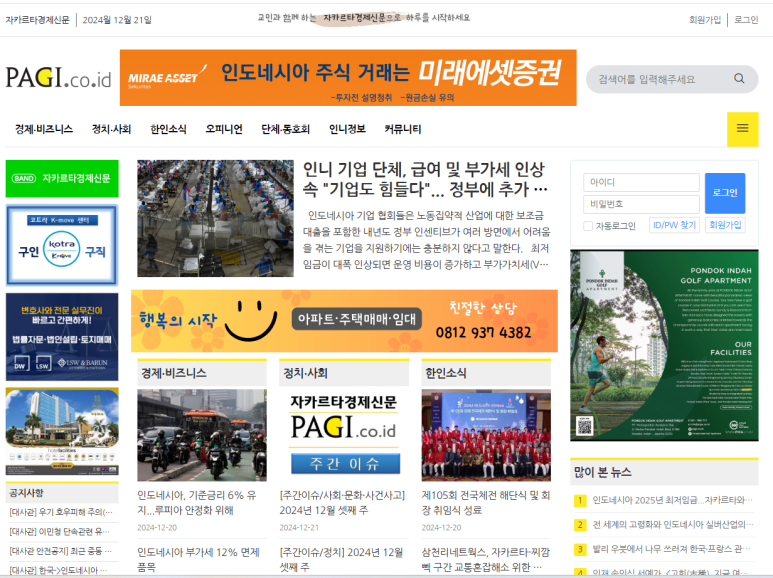773x578 pixels.
Task: Open notice [대사관] 우기 호우피해 주의
Action: 61,512
